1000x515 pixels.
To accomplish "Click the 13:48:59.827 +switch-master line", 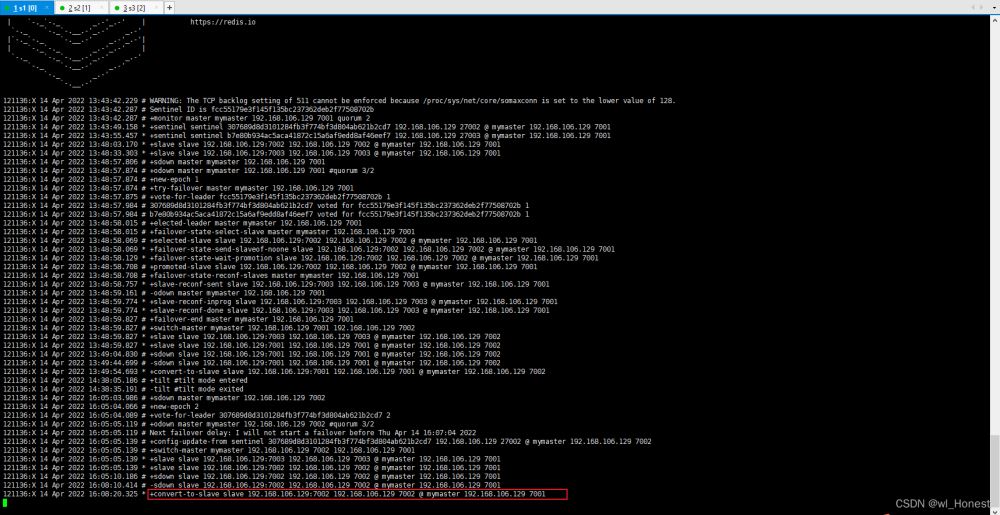I will 209,328.
